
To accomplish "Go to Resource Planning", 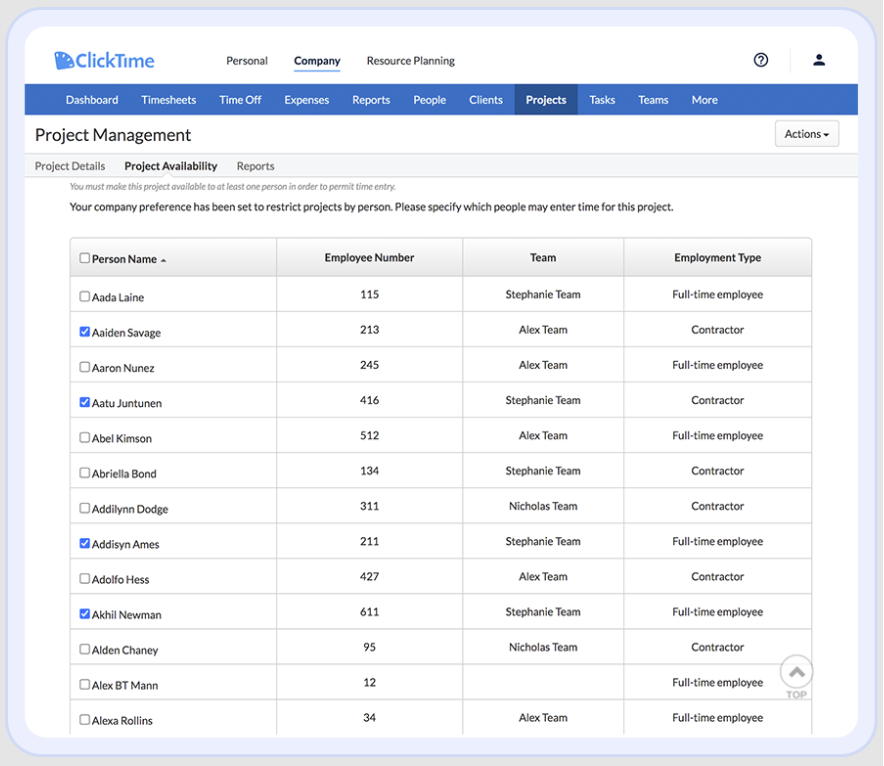I will tap(410, 61).
